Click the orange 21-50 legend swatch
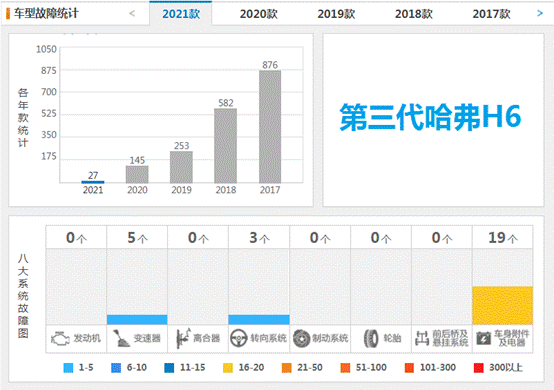This screenshot has height=390, width=554. 287,368
